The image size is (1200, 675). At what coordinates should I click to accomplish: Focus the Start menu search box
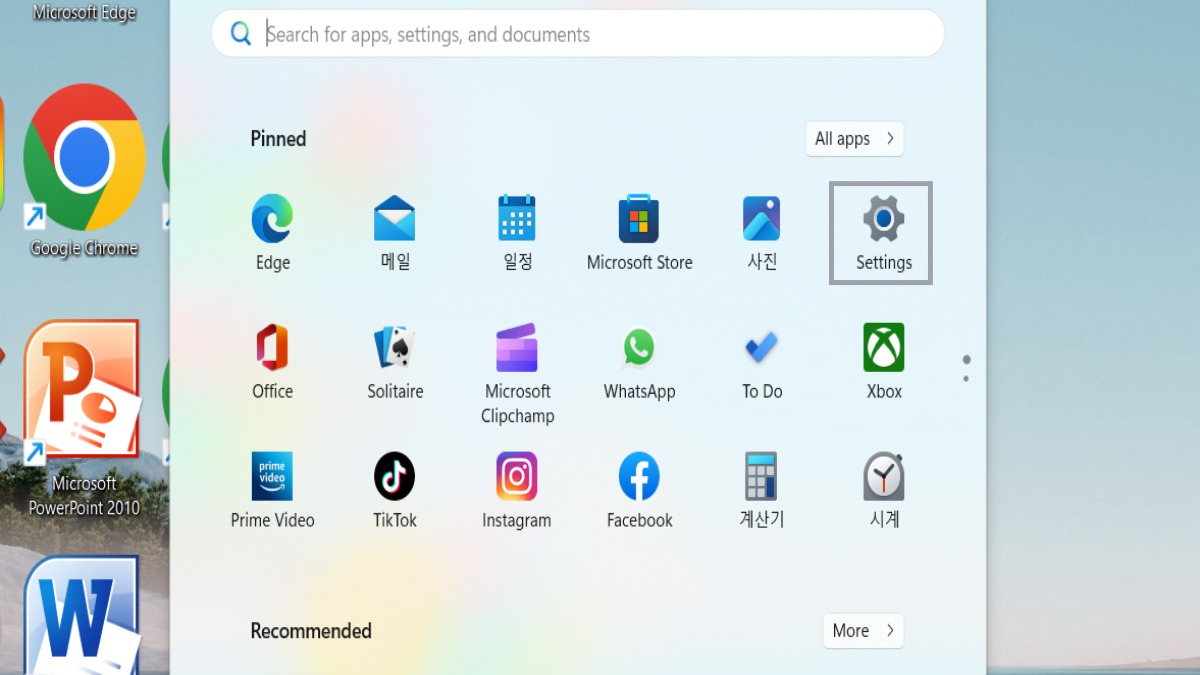coord(578,34)
